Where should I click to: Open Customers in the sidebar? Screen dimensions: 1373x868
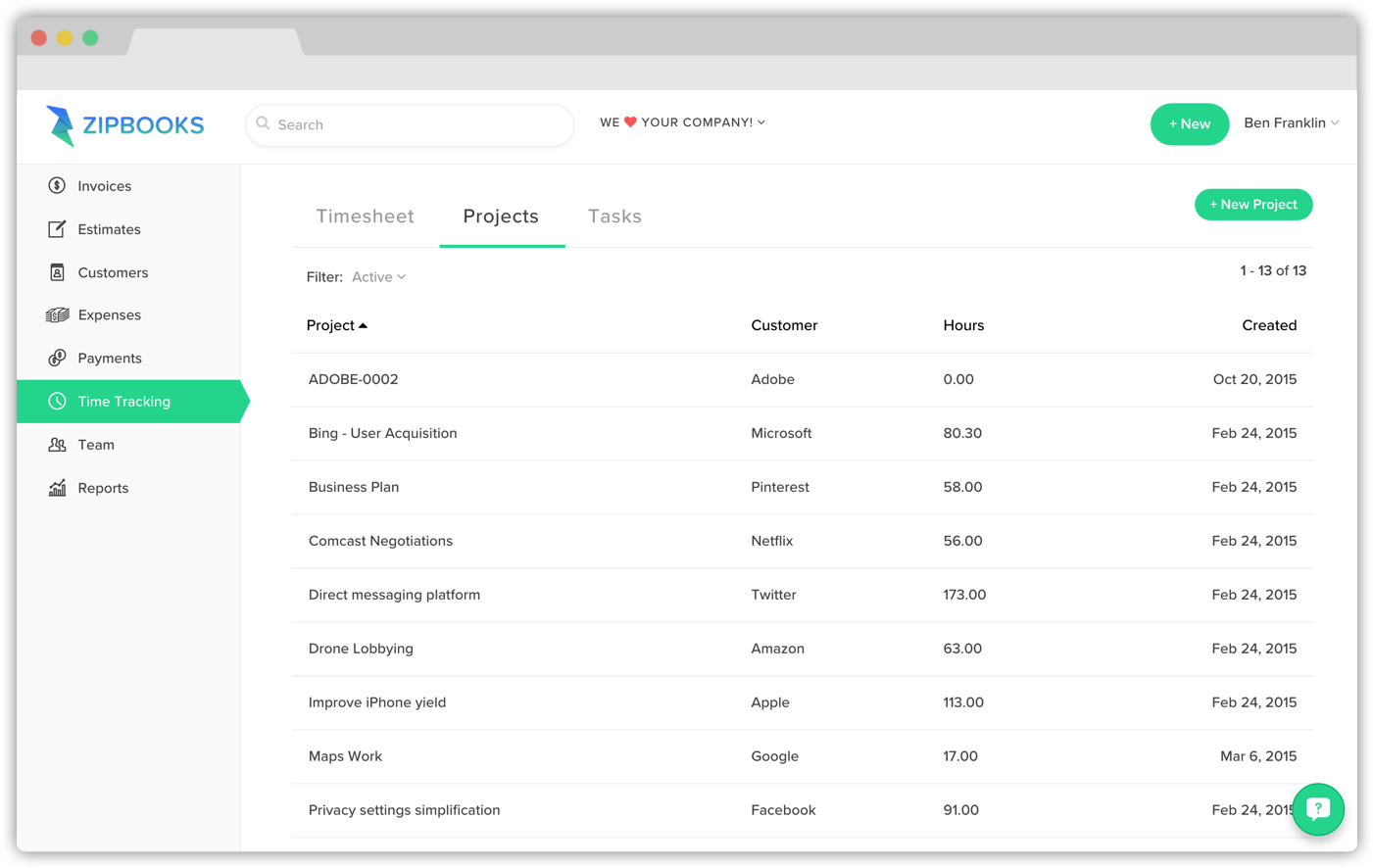pyautogui.click(x=128, y=271)
